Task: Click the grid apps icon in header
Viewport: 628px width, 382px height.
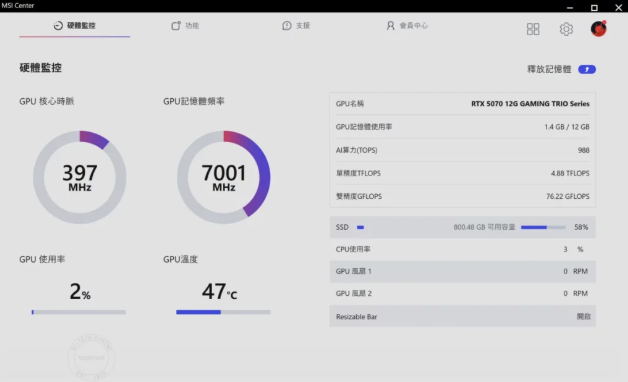Action: point(533,29)
